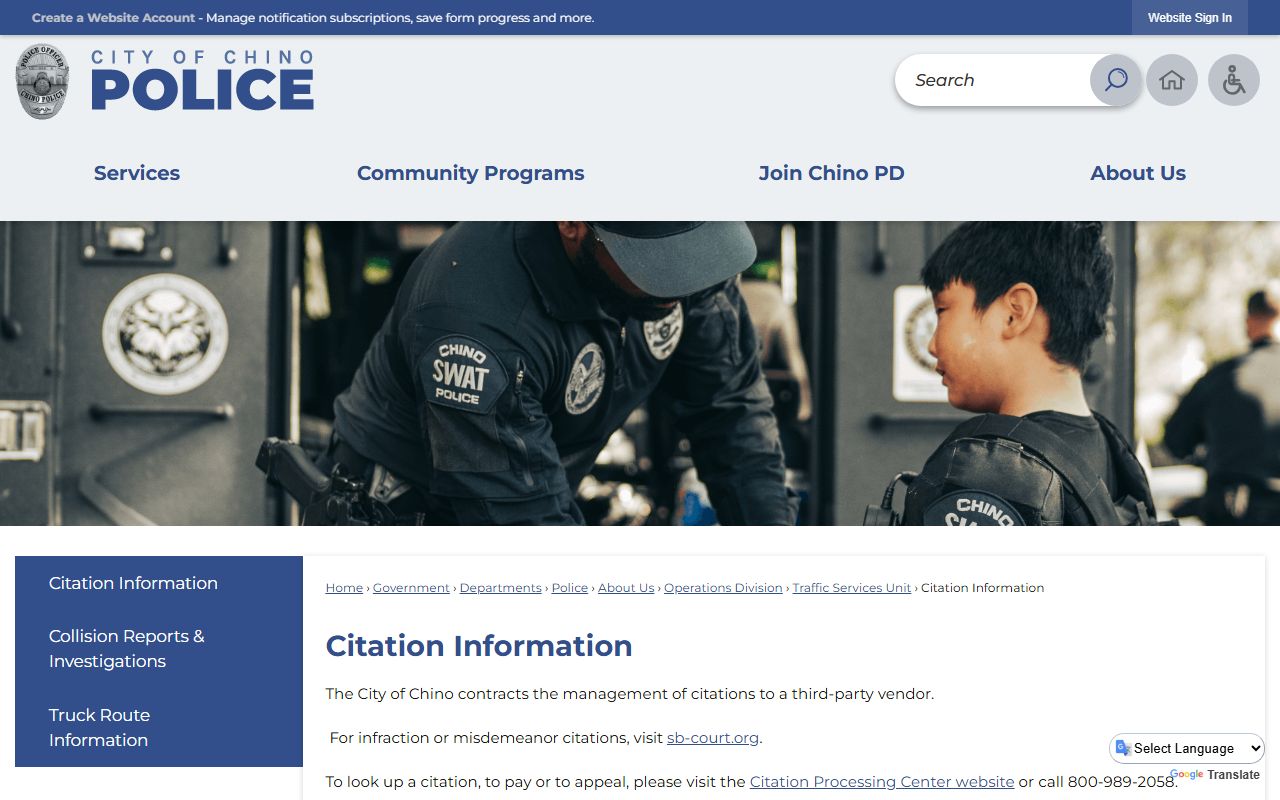The height and width of the screenshot is (800, 1280).
Task: Click the SWAT officer banner image
Action: (x=640, y=373)
